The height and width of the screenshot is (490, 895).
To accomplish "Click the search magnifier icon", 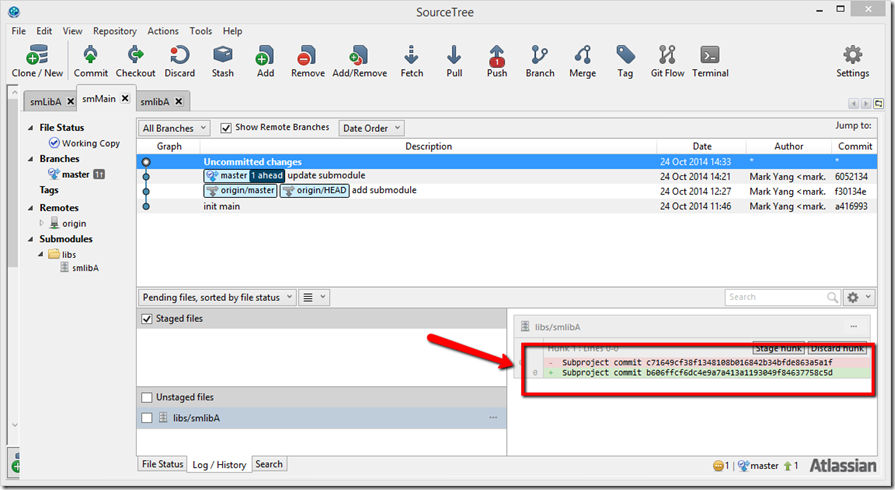I will pyautogui.click(x=832, y=297).
